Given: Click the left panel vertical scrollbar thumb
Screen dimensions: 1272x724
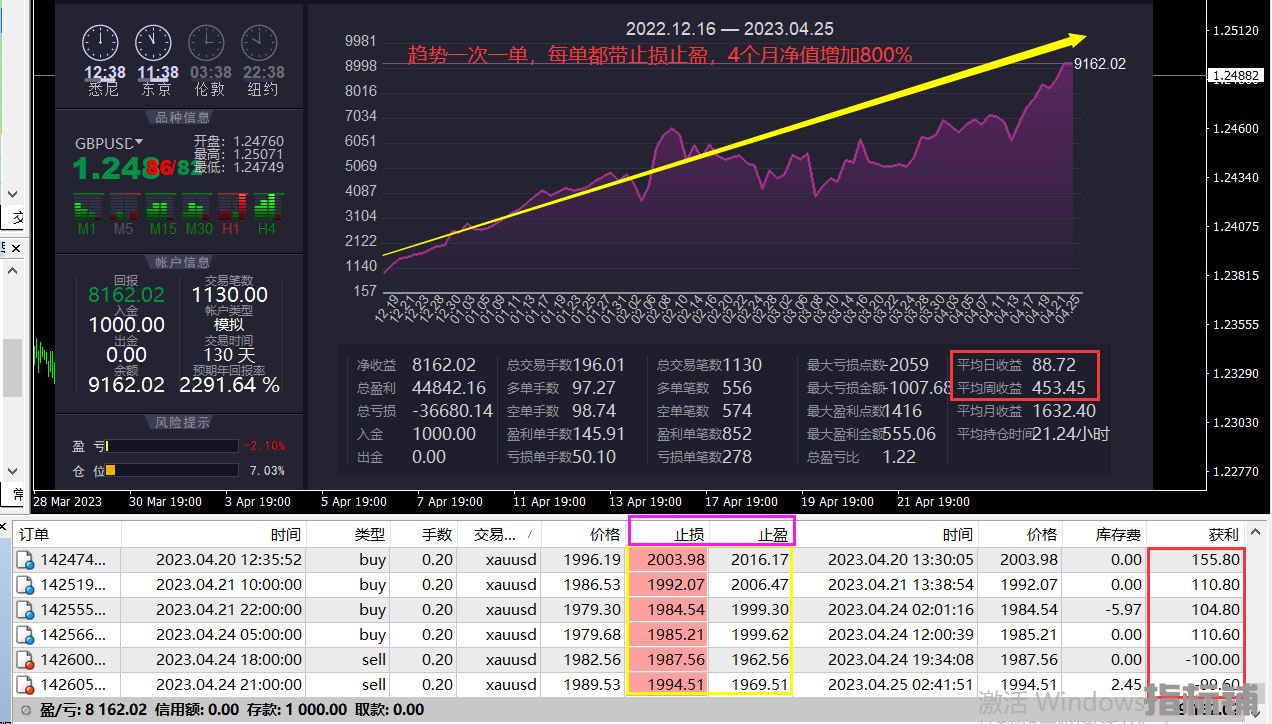Looking at the screenshot, I should pos(11,369).
